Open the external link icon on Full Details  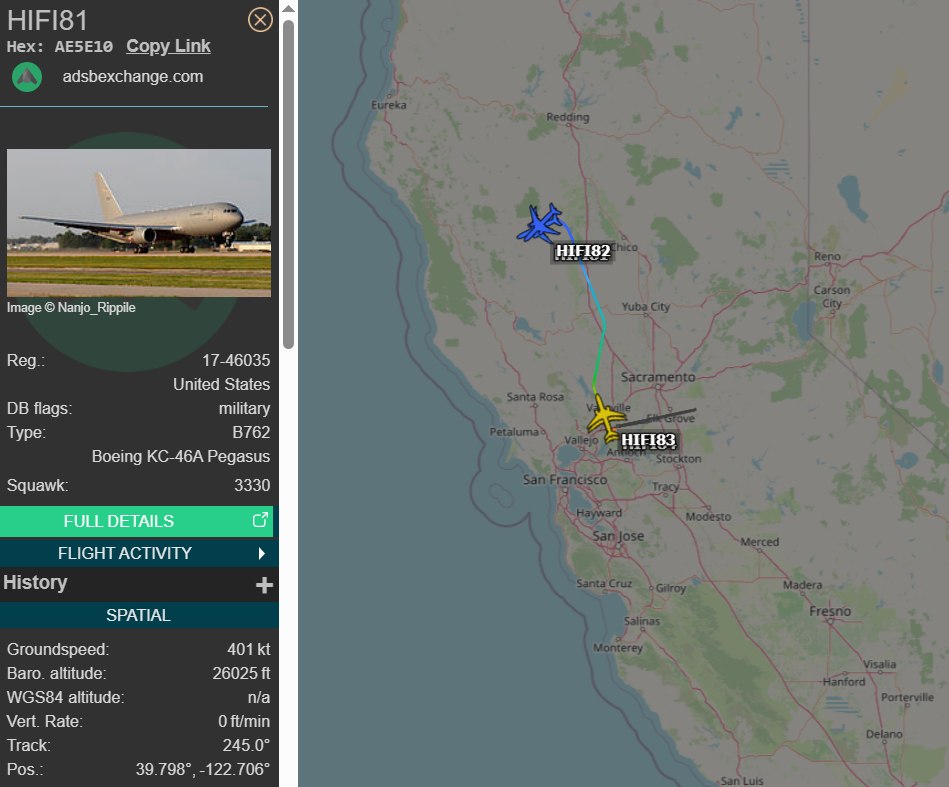pyautogui.click(x=260, y=520)
